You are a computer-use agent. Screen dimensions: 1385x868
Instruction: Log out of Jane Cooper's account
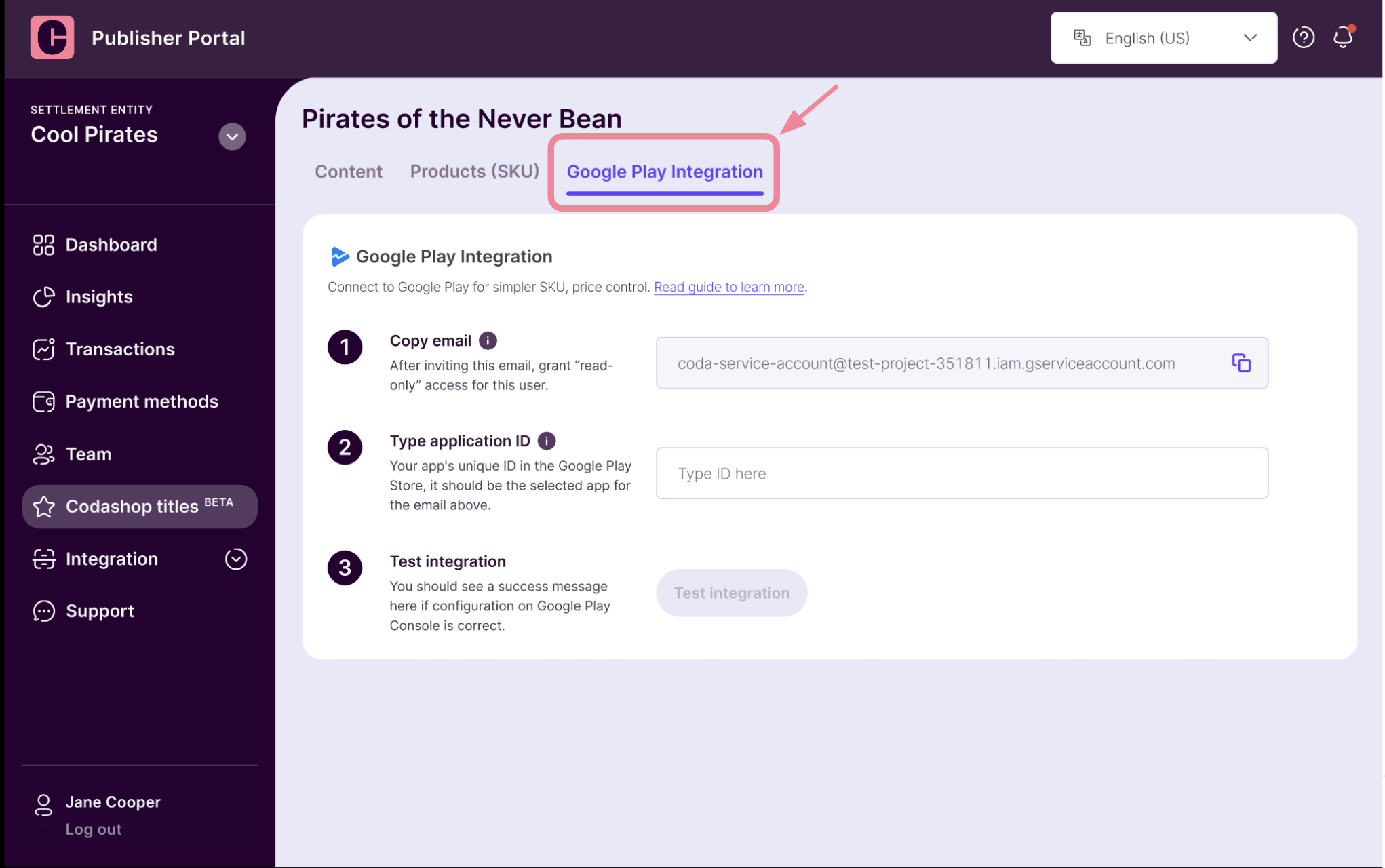[94, 829]
